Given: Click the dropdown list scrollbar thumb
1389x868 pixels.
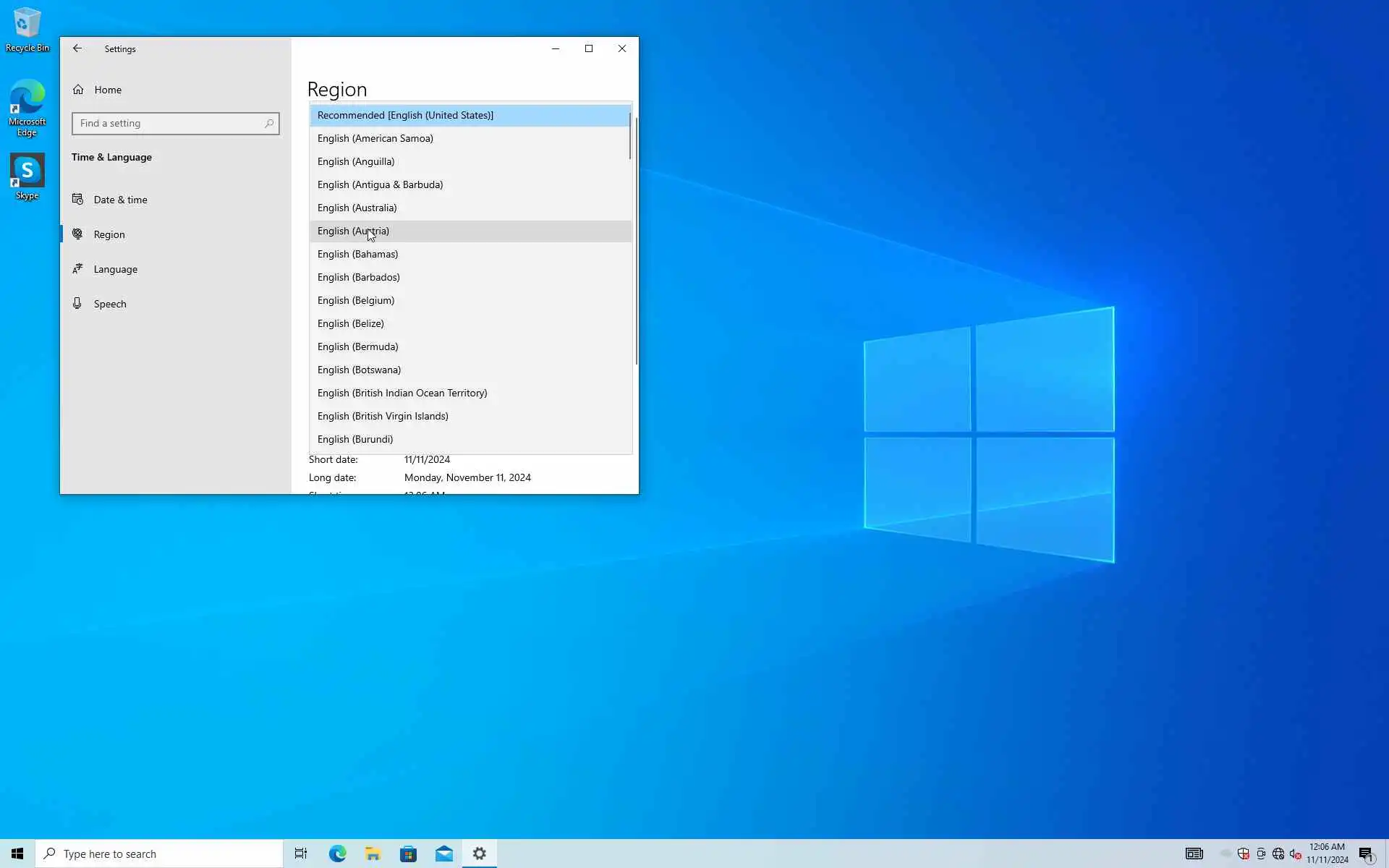Looking at the screenshot, I should tap(629, 136).
